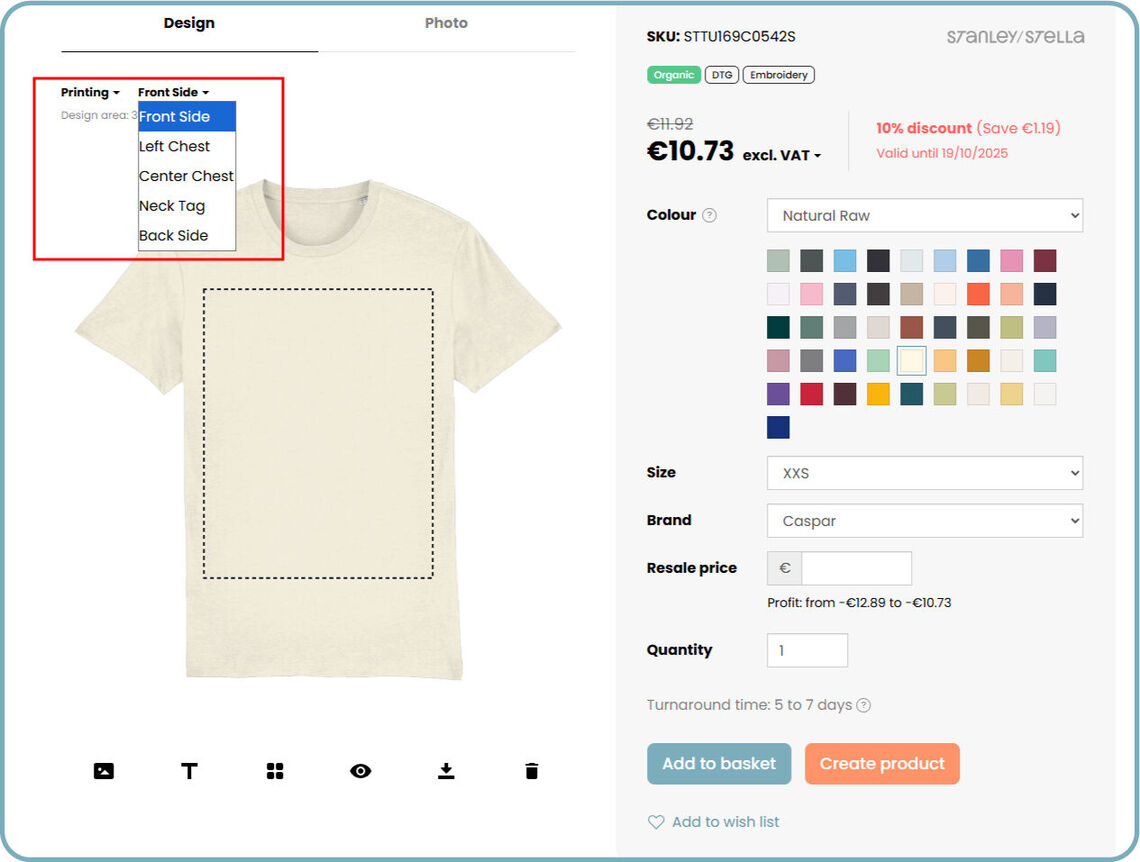The image size is (1140, 862).
Task: Open the Natural Raw colour dropdown
Action: tap(924, 216)
